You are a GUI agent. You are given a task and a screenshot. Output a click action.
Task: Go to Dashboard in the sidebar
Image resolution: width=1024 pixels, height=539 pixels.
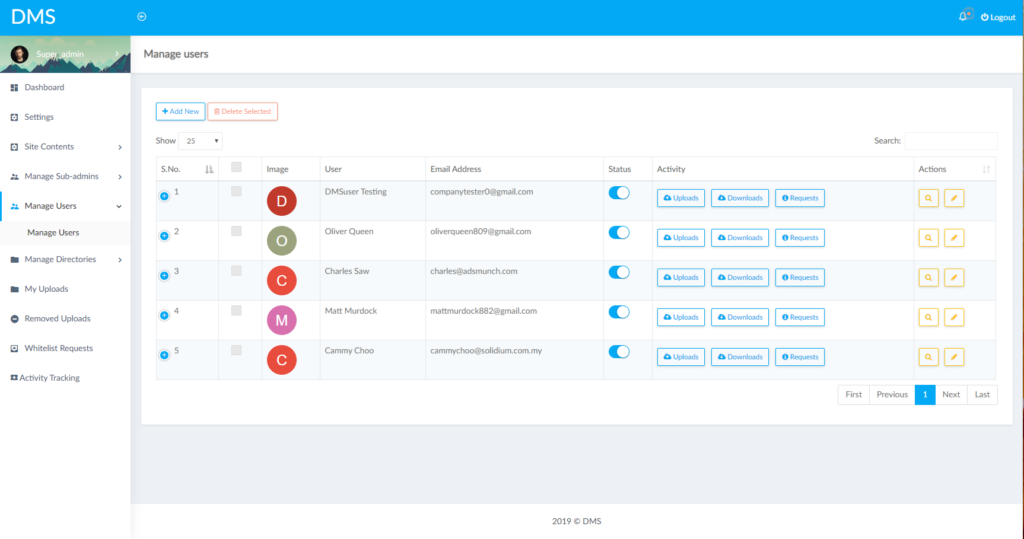coord(44,88)
